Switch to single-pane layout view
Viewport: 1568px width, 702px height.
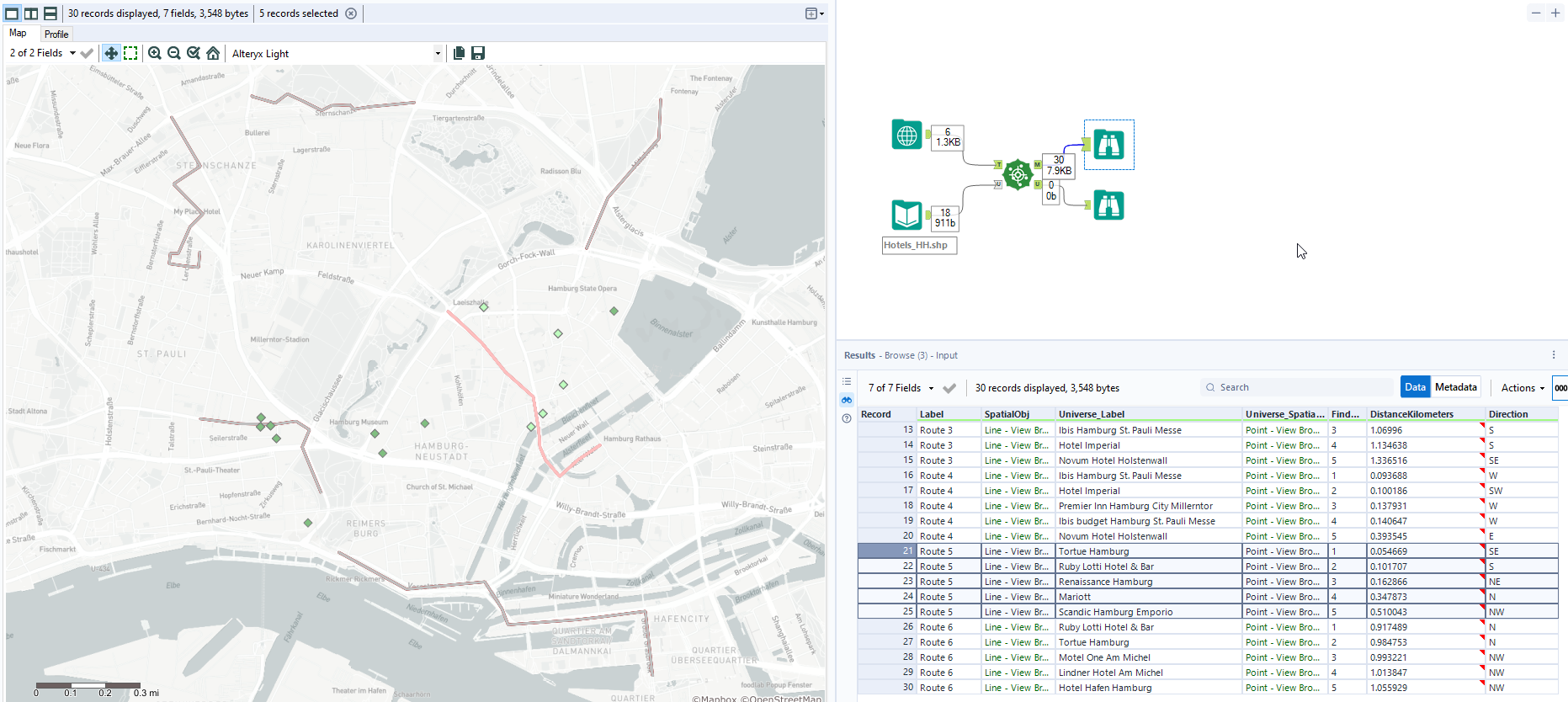tap(12, 13)
